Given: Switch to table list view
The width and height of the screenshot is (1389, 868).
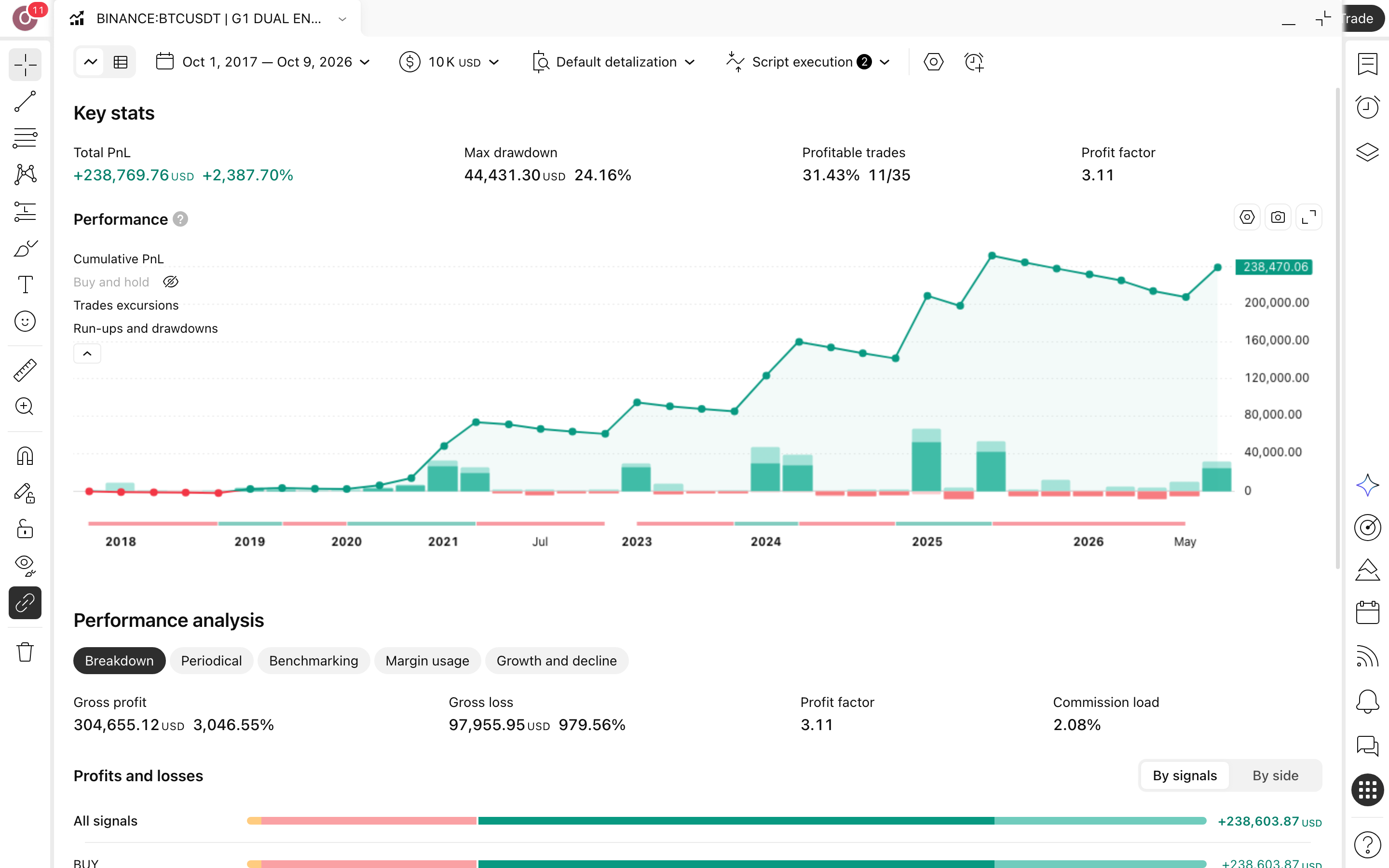Looking at the screenshot, I should pos(121,62).
